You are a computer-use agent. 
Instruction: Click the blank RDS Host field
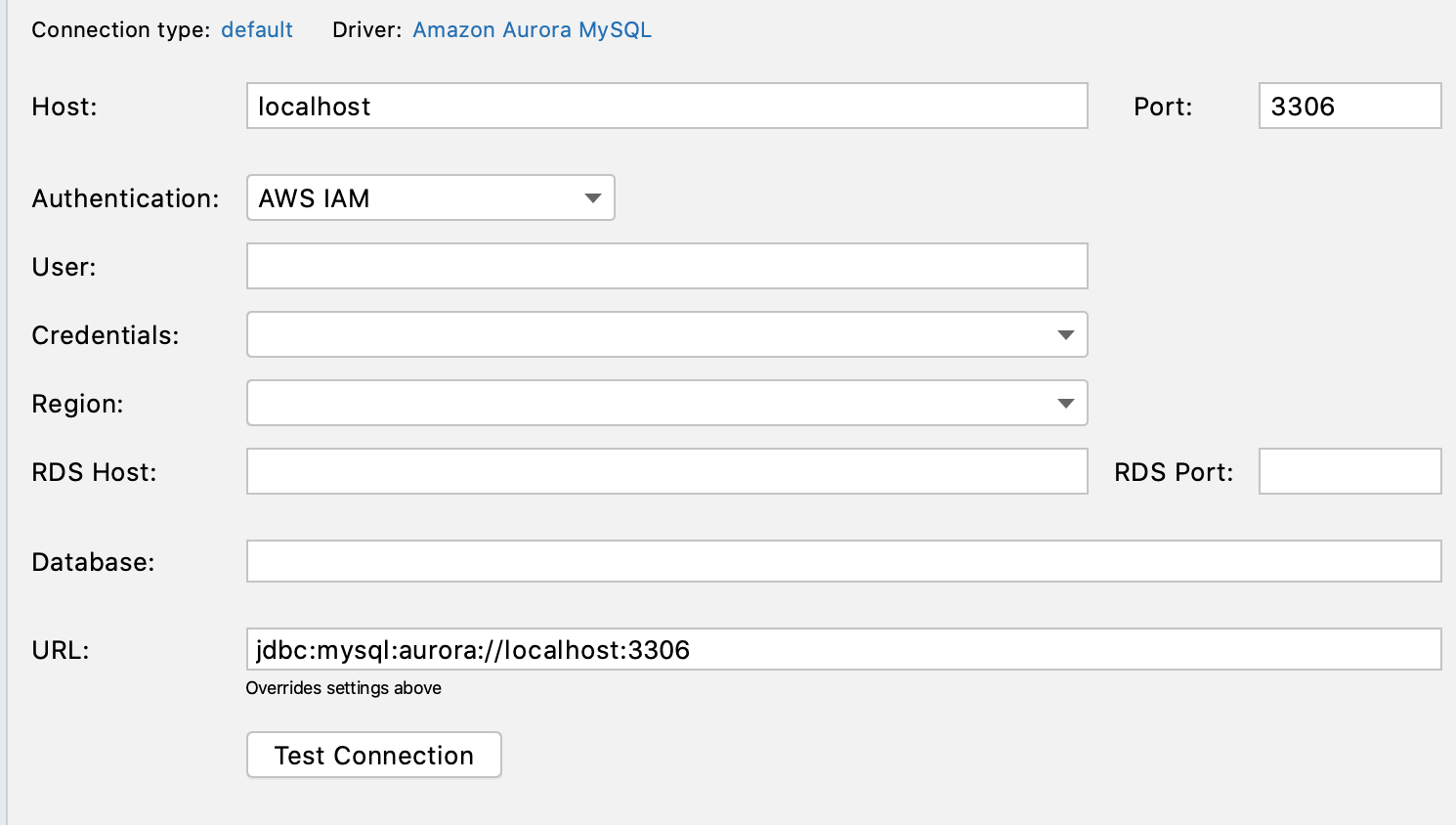coord(667,471)
